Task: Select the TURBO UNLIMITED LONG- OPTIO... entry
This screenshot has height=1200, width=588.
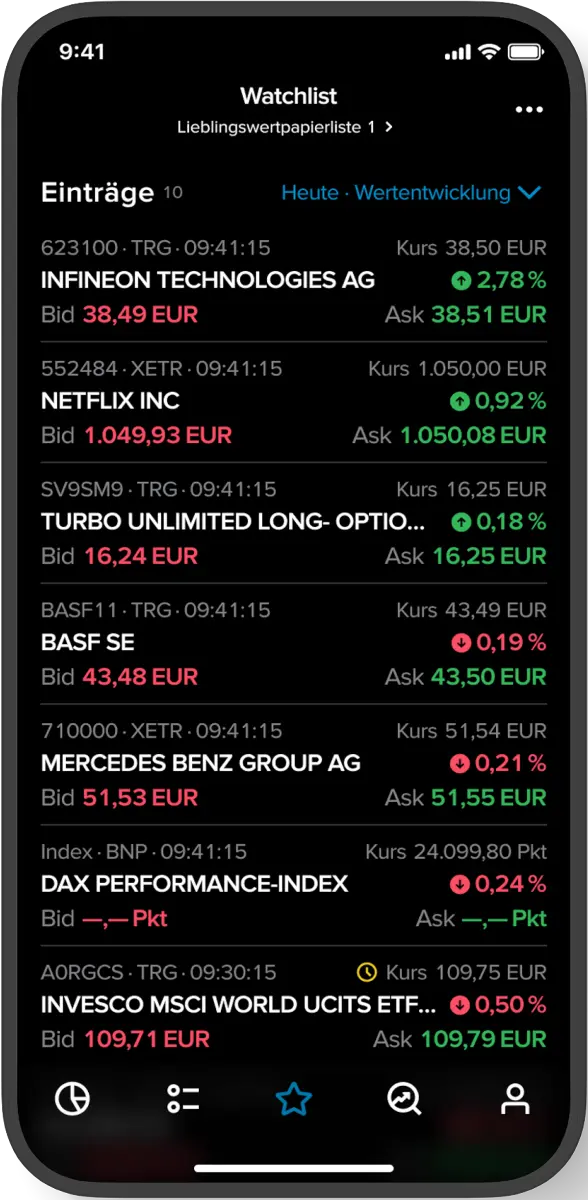Action: (294, 522)
